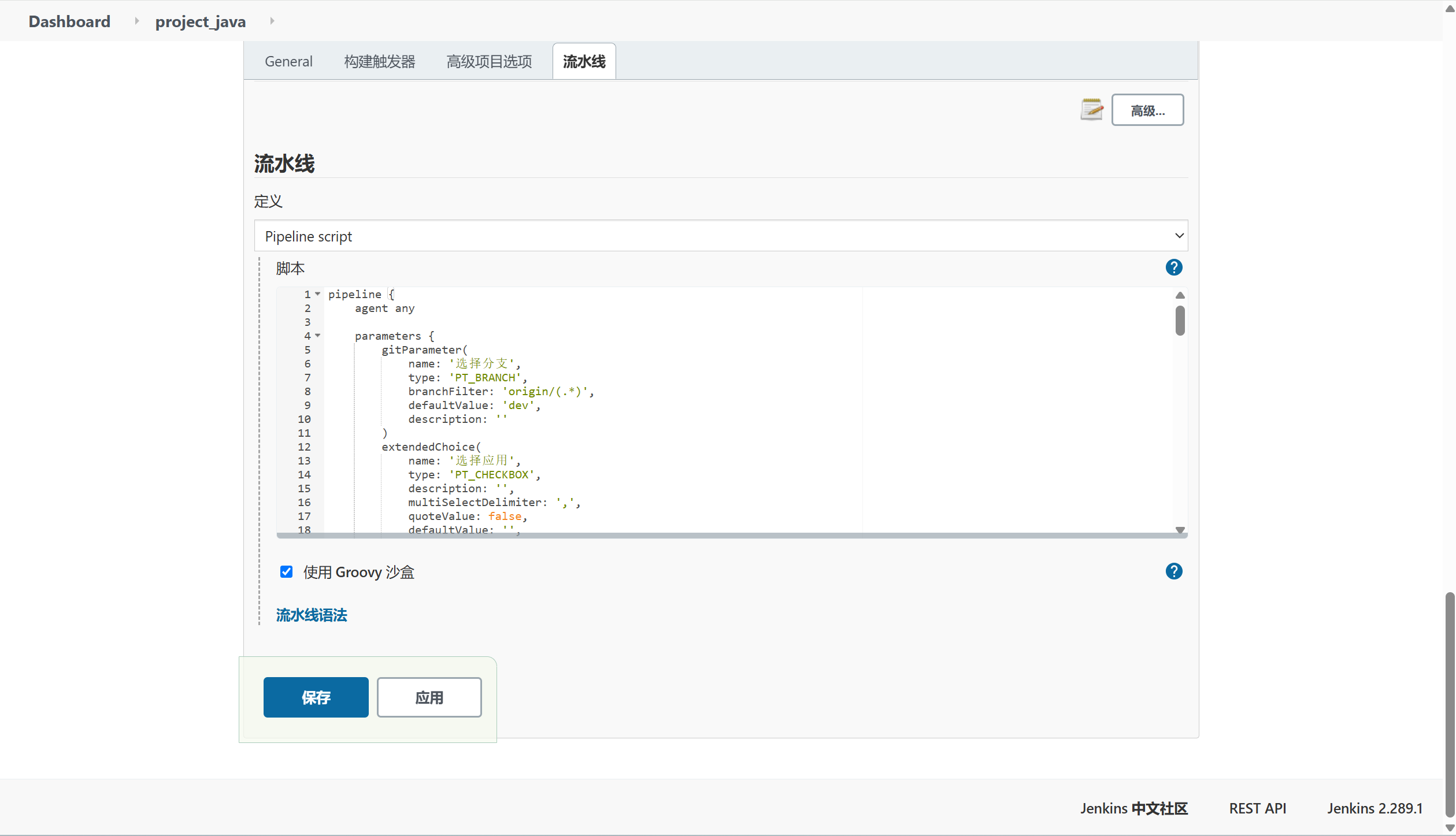
Task: Click breadcrumb arrow after project_java
Action: click(x=272, y=21)
